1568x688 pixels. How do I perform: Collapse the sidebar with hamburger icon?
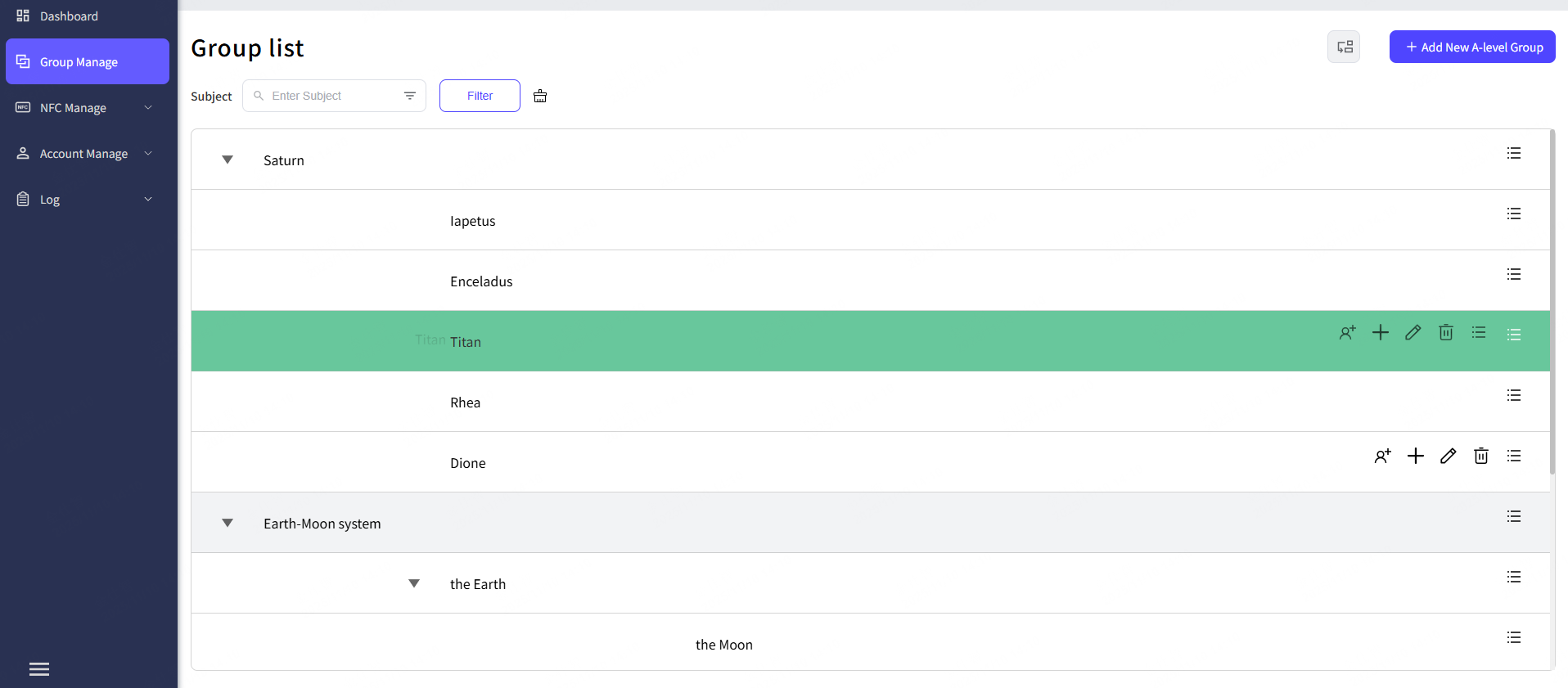click(x=39, y=669)
